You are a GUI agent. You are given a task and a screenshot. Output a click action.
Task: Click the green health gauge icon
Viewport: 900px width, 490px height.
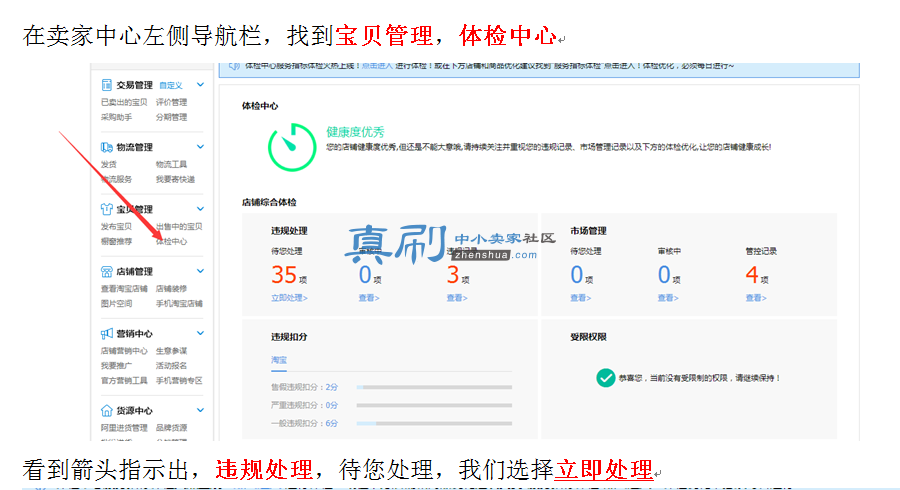[292, 147]
